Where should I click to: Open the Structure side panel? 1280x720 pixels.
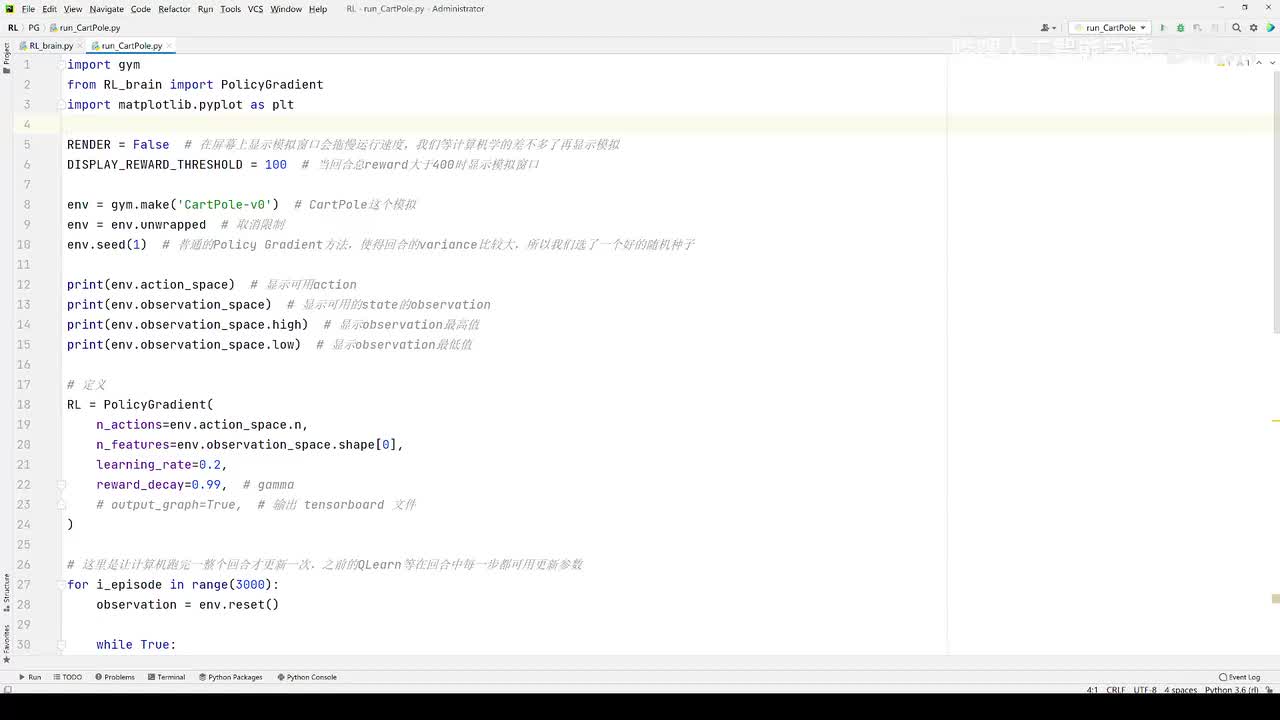[6, 592]
